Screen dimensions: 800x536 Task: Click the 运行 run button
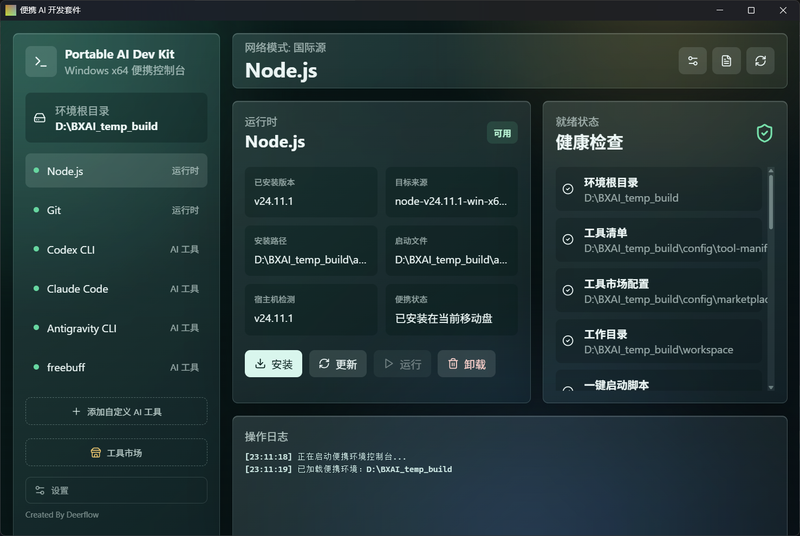pos(402,364)
